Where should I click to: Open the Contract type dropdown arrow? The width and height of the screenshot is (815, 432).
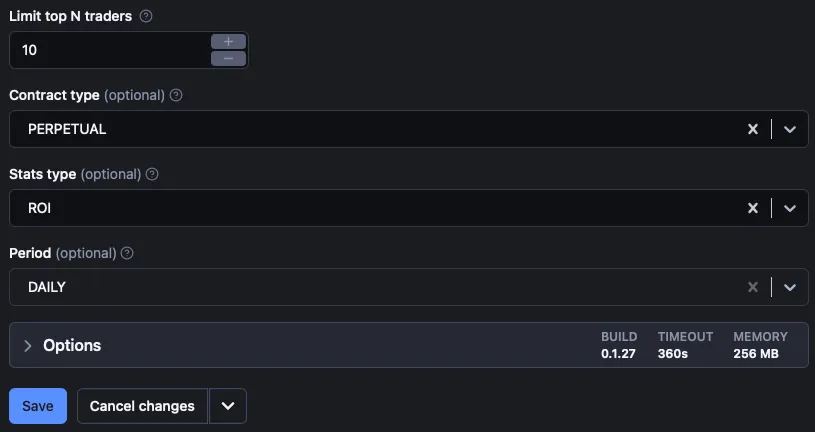point(790,129)
